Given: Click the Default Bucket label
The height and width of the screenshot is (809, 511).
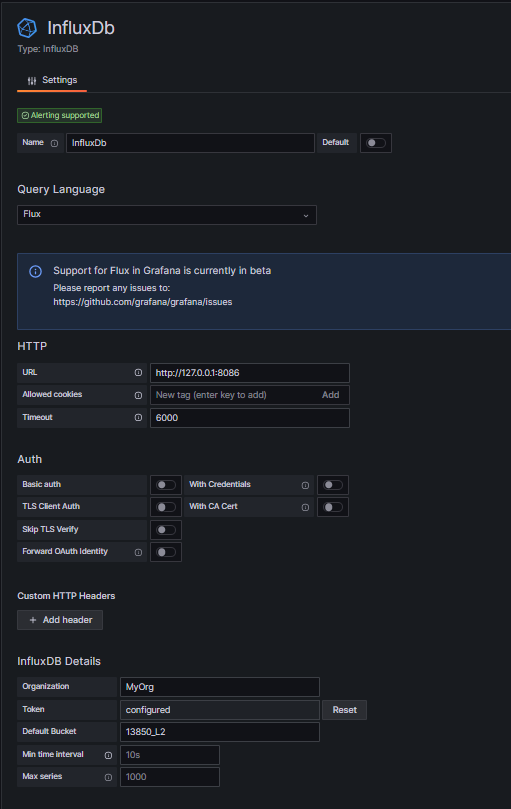Looking at the screenshot, I should pyautogui.click(x=49, y=732).
